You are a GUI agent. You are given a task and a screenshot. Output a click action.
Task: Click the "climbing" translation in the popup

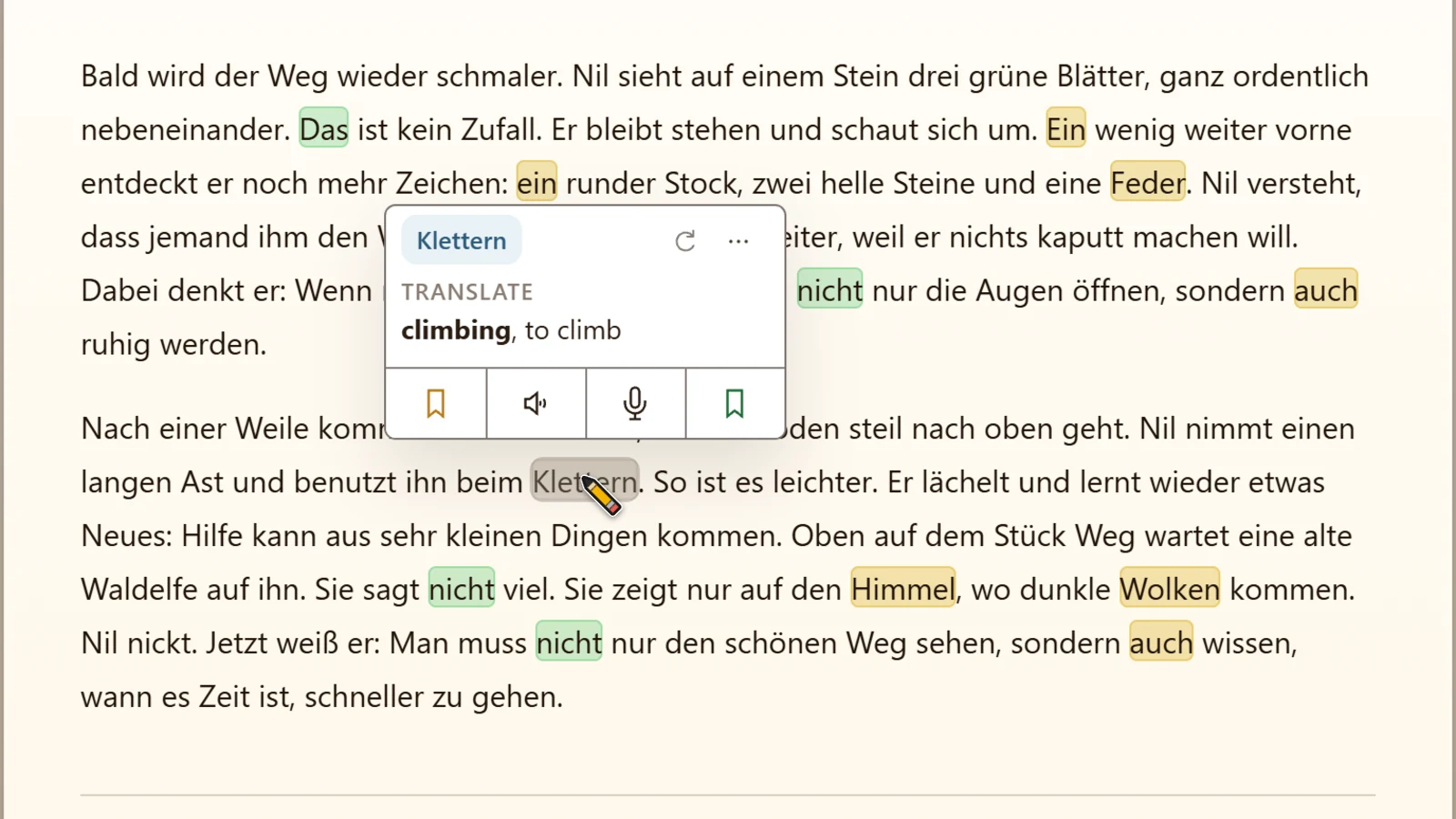pyautogui.click(x=456, y=330)
